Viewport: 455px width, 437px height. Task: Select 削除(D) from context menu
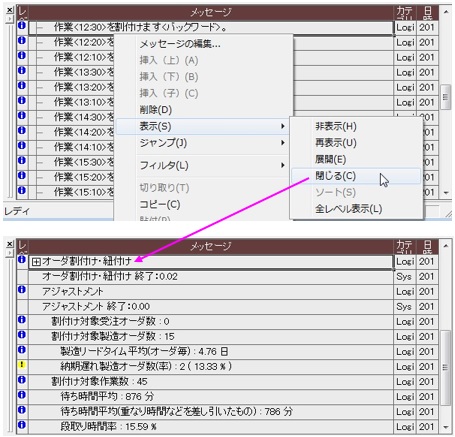point(156,110)
